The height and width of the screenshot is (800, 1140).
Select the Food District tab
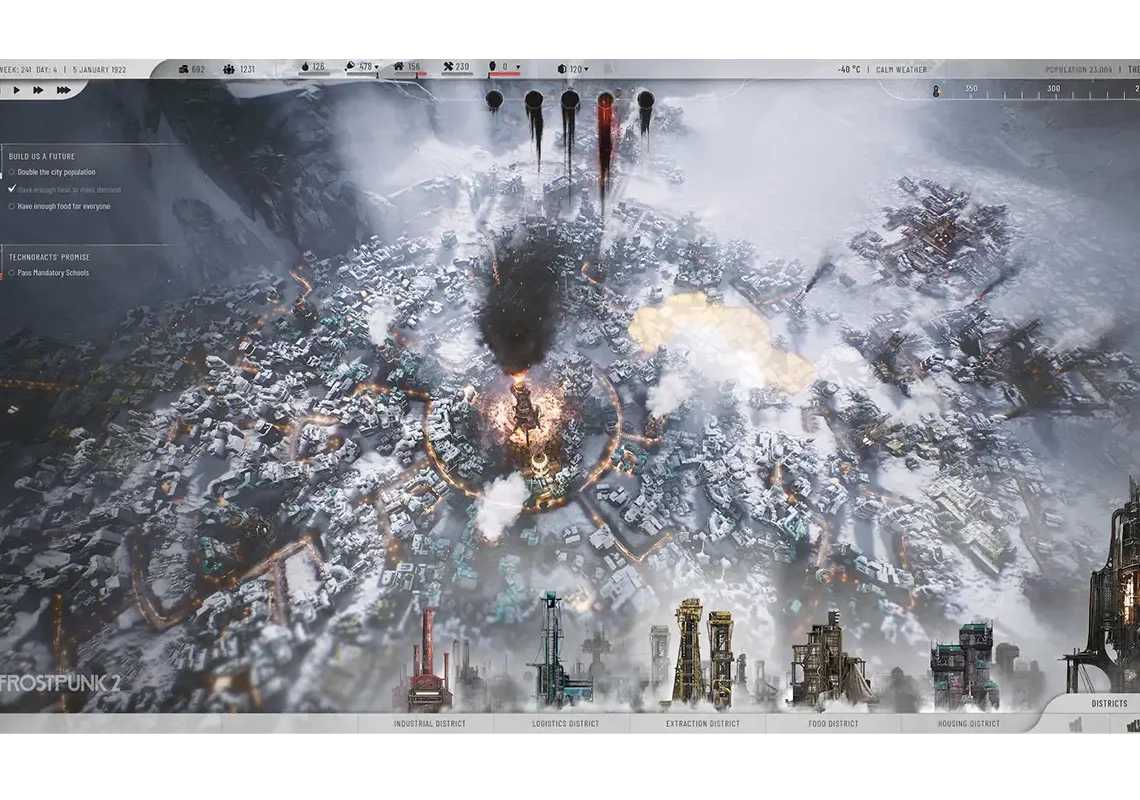point(833,724)
